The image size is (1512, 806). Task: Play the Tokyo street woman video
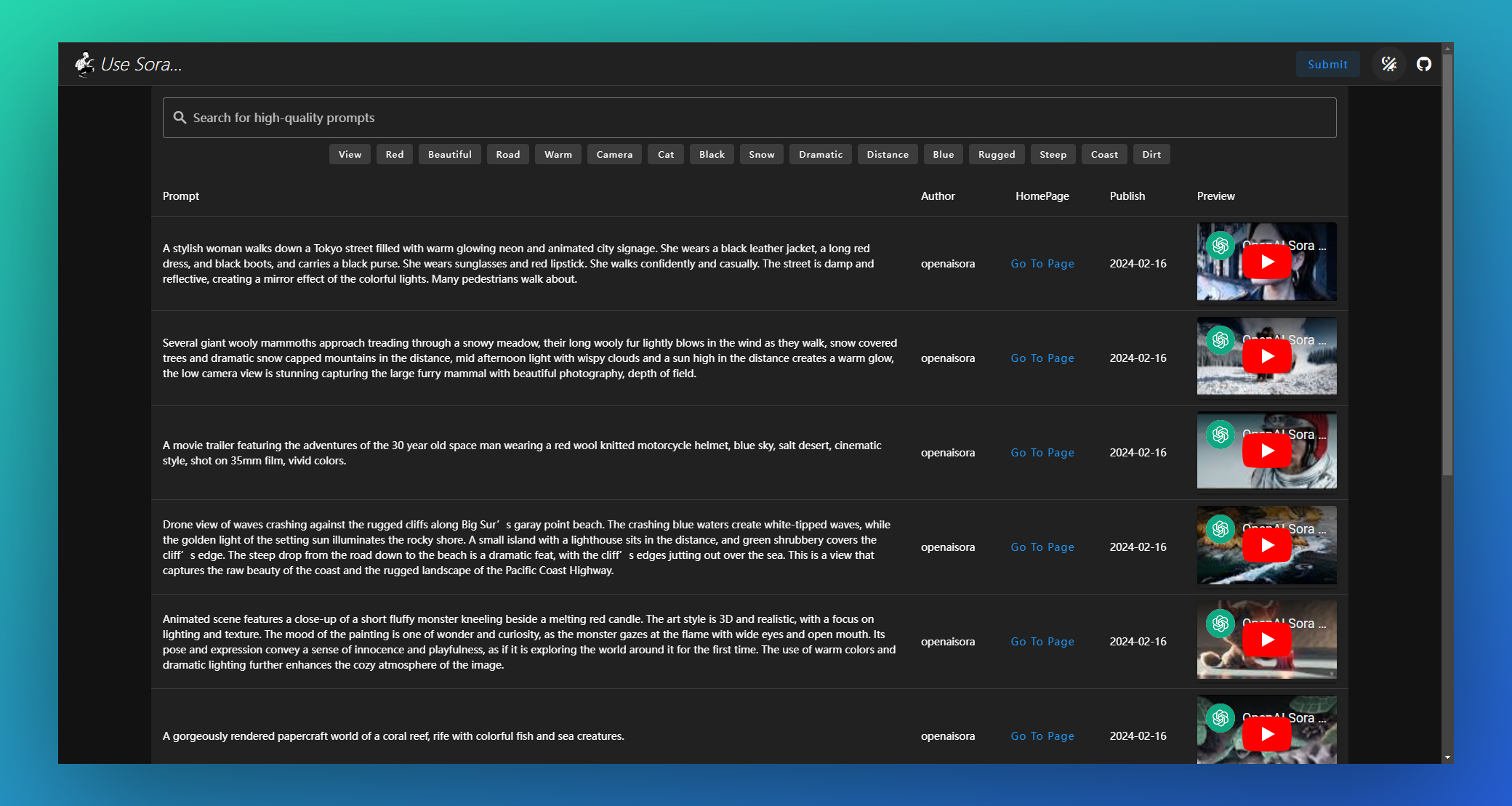(1266, 262)
